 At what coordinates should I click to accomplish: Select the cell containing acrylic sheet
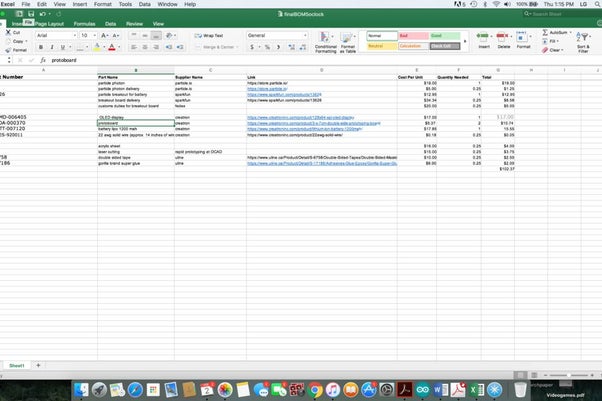[x=136, y=146]
